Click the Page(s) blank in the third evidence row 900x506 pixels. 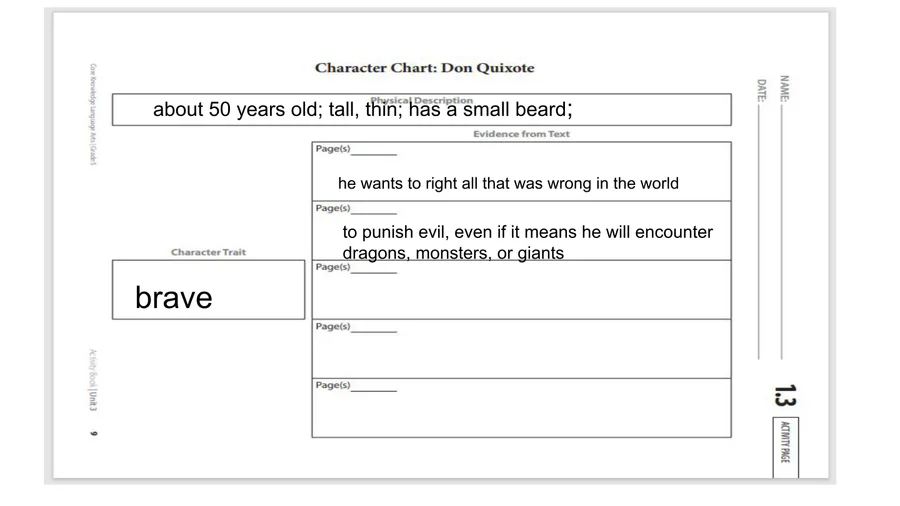(x=374, y=270)
